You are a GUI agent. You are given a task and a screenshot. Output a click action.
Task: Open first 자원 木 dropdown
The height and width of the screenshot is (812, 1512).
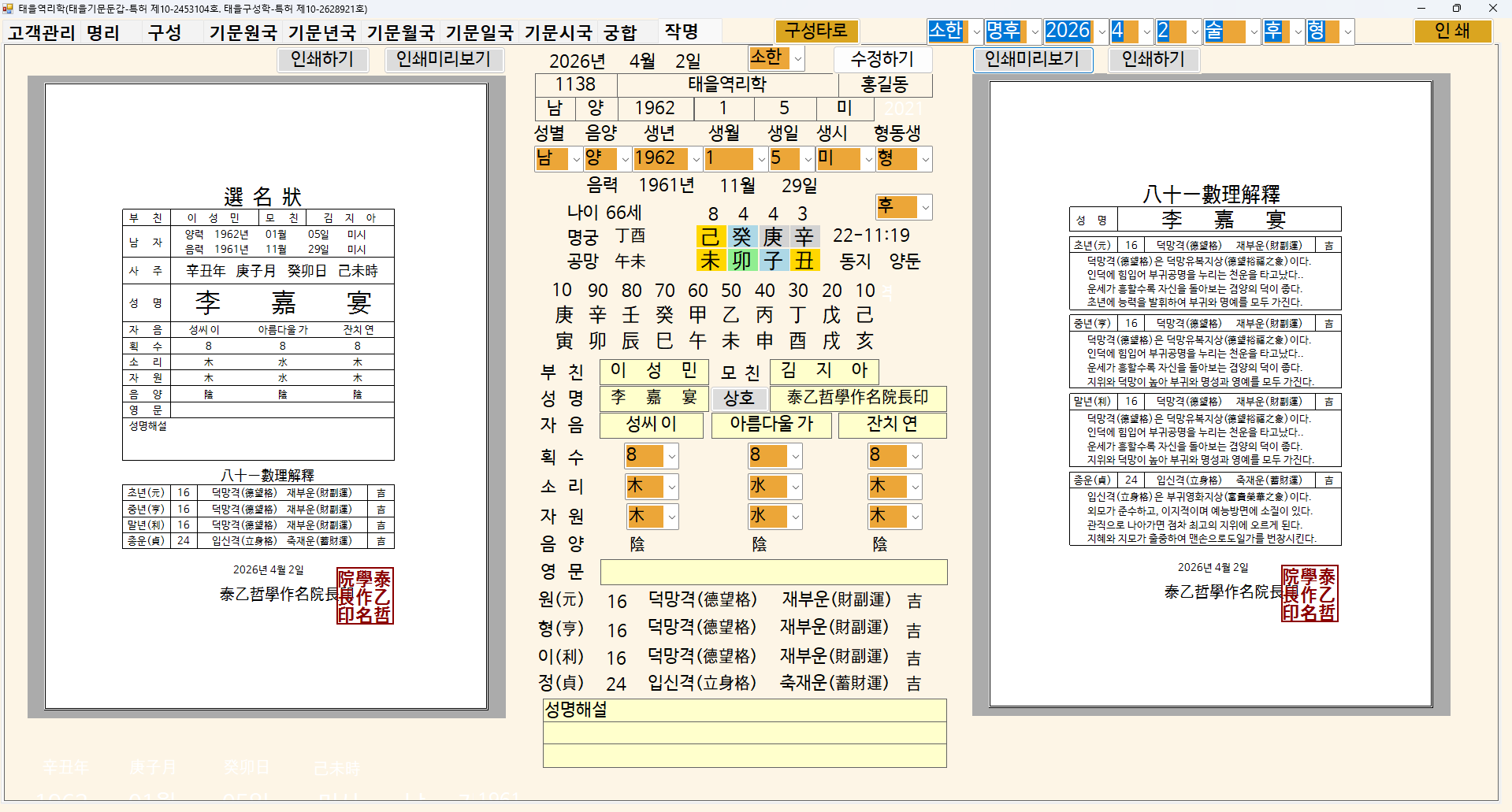click(671, 517)
